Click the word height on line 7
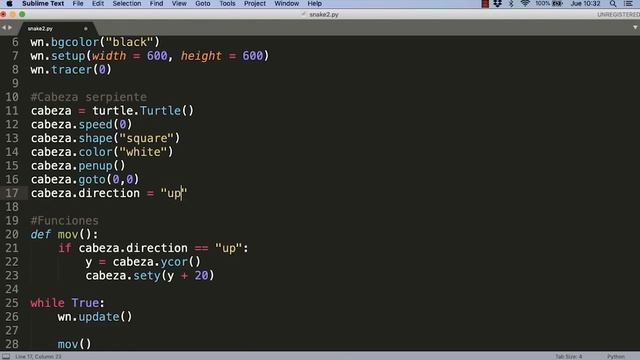 pos(201,56)
